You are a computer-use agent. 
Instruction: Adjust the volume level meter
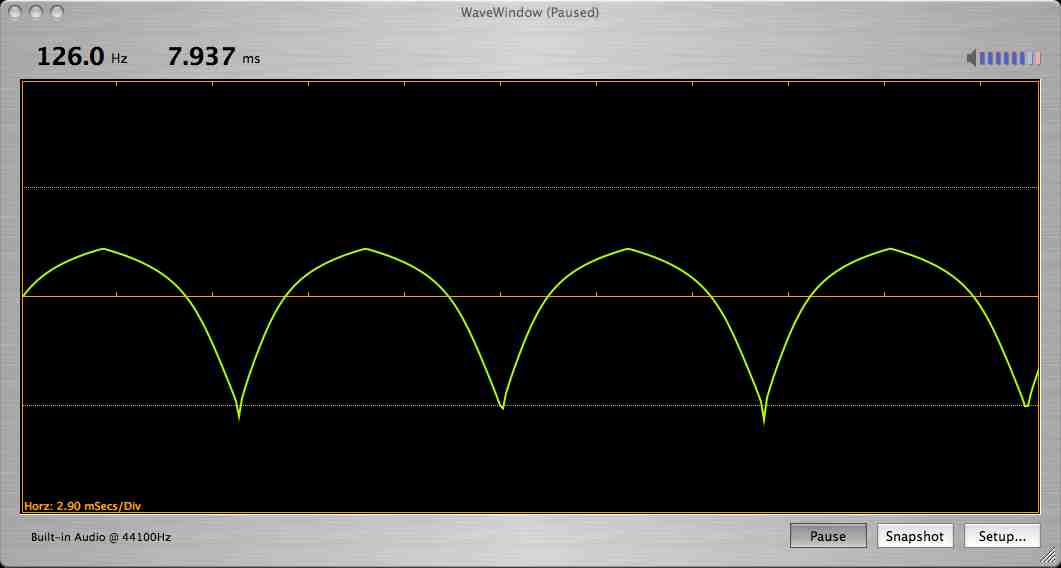[x=1010, y=58]
